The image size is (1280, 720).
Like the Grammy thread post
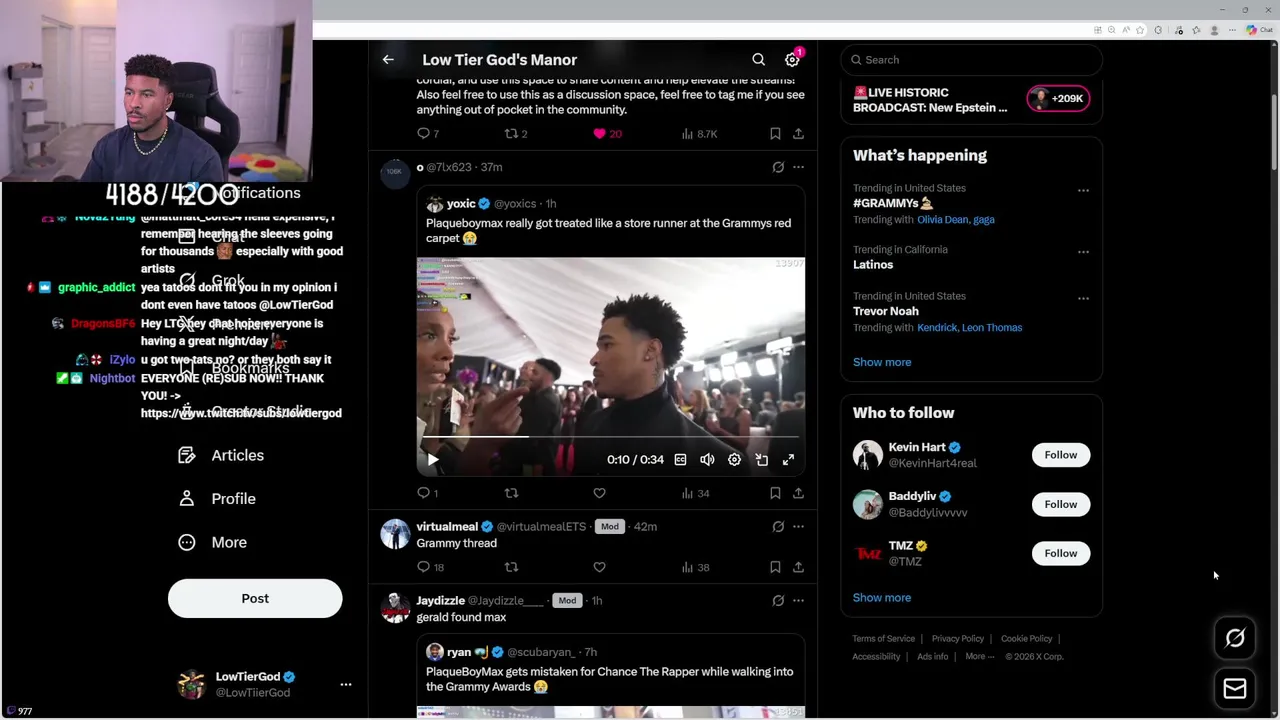tap(599, 567)
